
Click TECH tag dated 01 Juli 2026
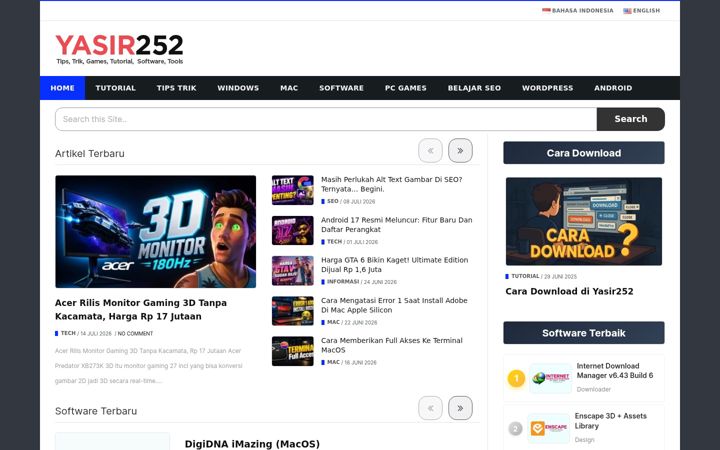pos(334,242)
